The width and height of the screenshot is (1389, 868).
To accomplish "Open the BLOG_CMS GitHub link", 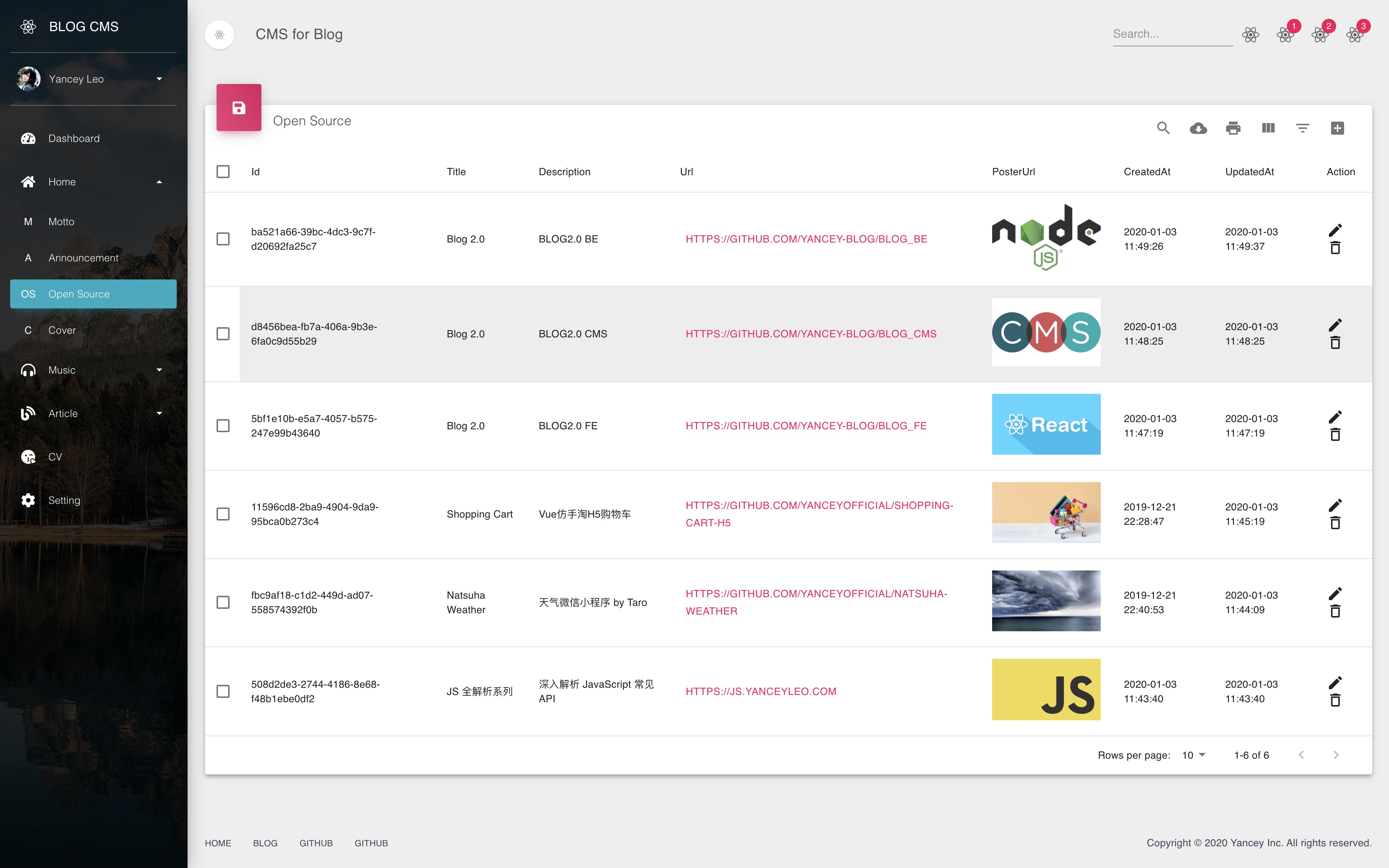I will pos(811,333).
